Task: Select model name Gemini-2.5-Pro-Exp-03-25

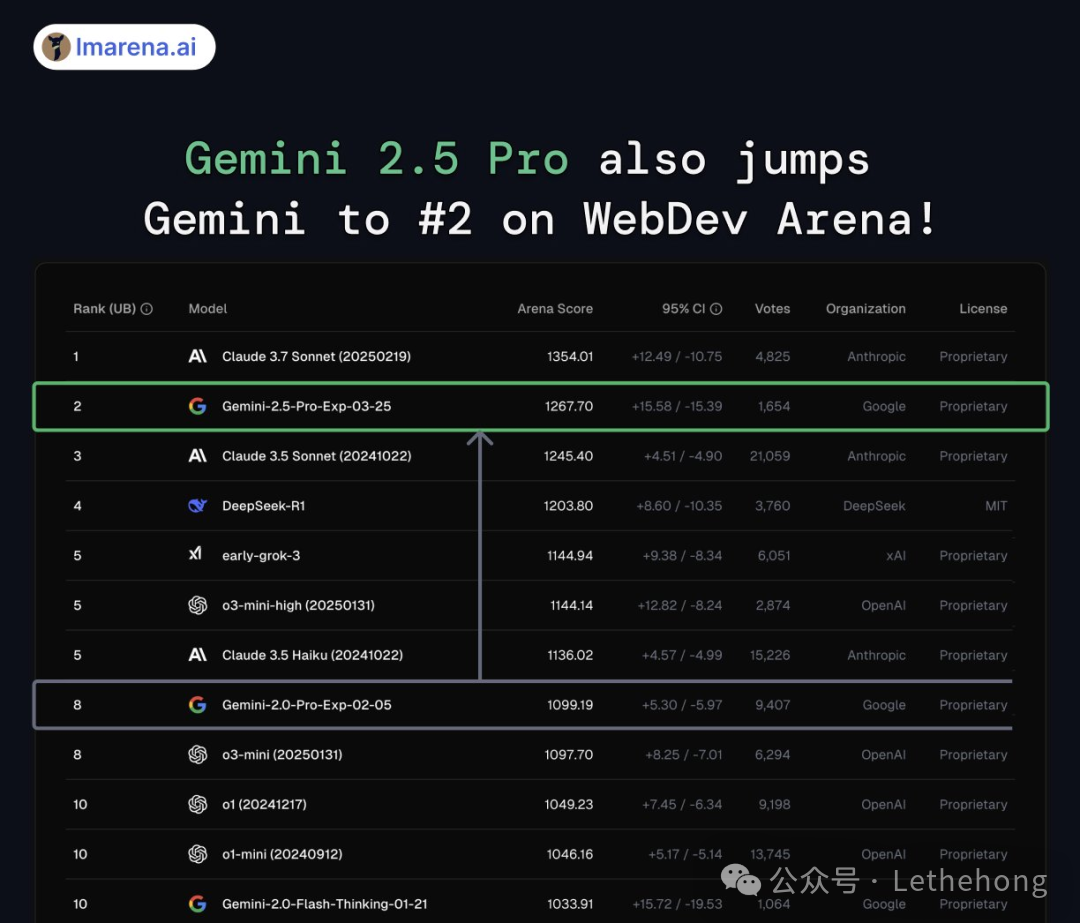Action: pos(307,406)
